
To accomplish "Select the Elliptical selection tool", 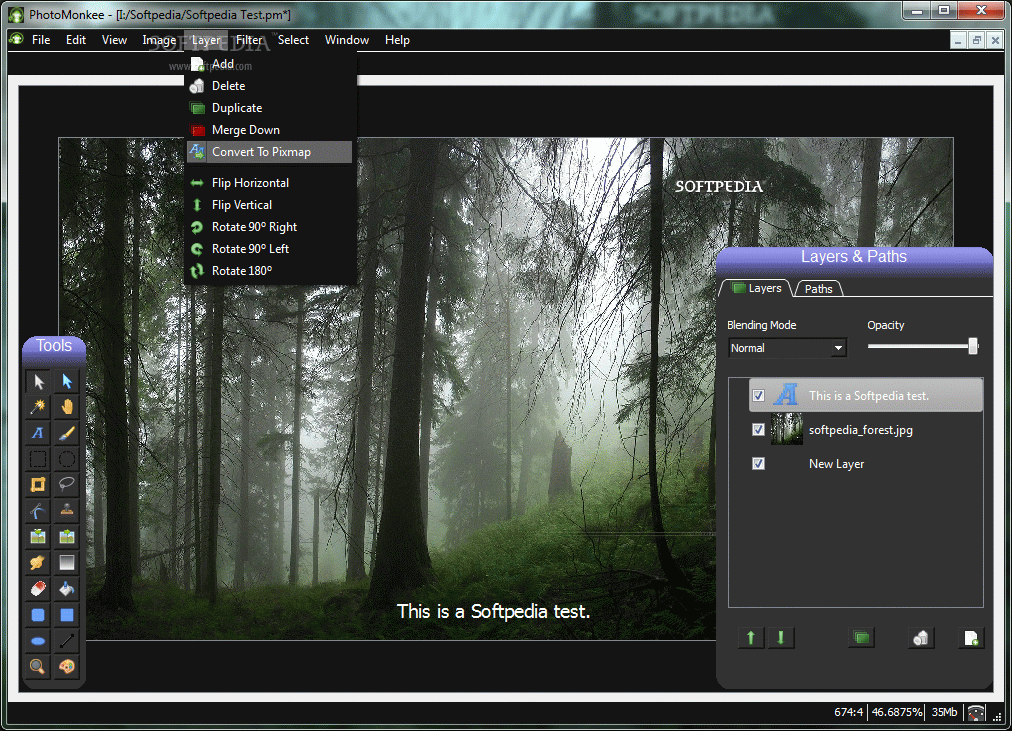I will (66, 459).
